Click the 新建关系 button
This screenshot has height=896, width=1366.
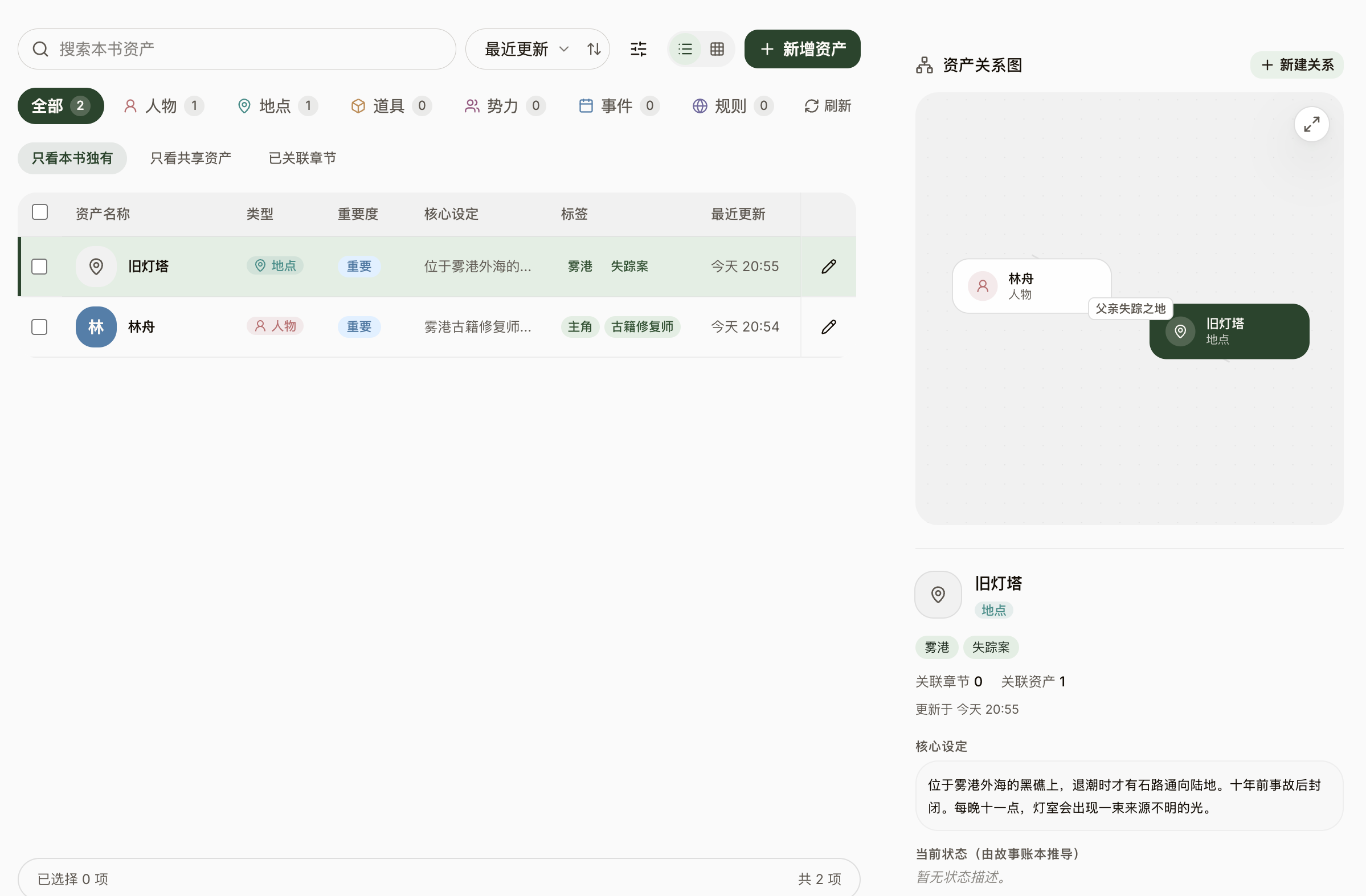click(1297, 65)
